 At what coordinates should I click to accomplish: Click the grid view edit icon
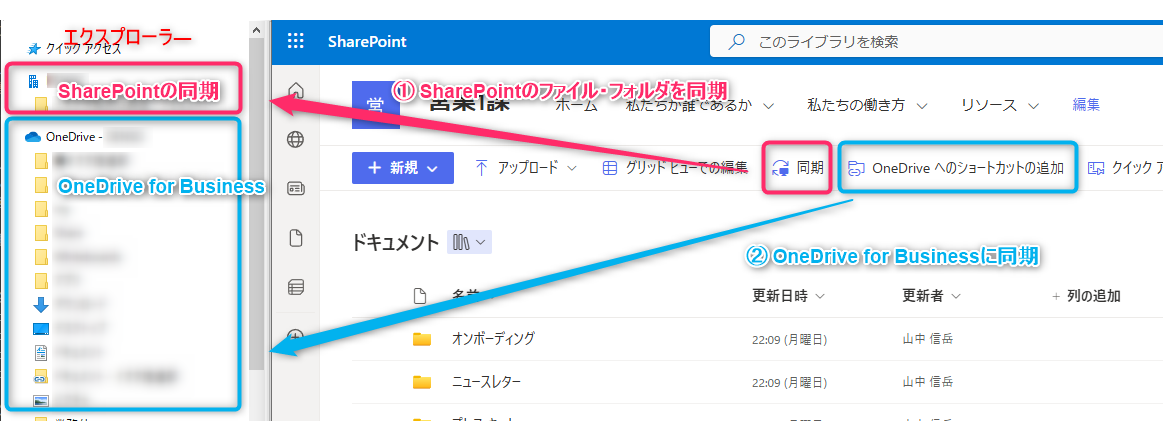(x=609, y=168)
